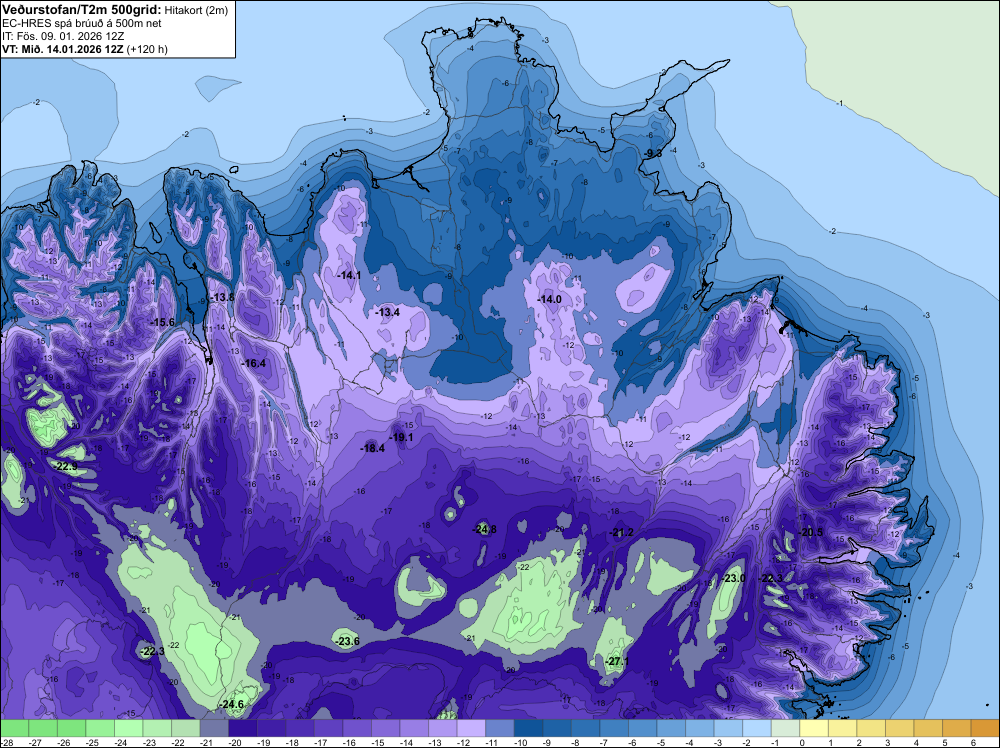The height and width of the screenshot is (748, 1000).
Task: Select the -26 legend color swatch
Action: point(72,728)
